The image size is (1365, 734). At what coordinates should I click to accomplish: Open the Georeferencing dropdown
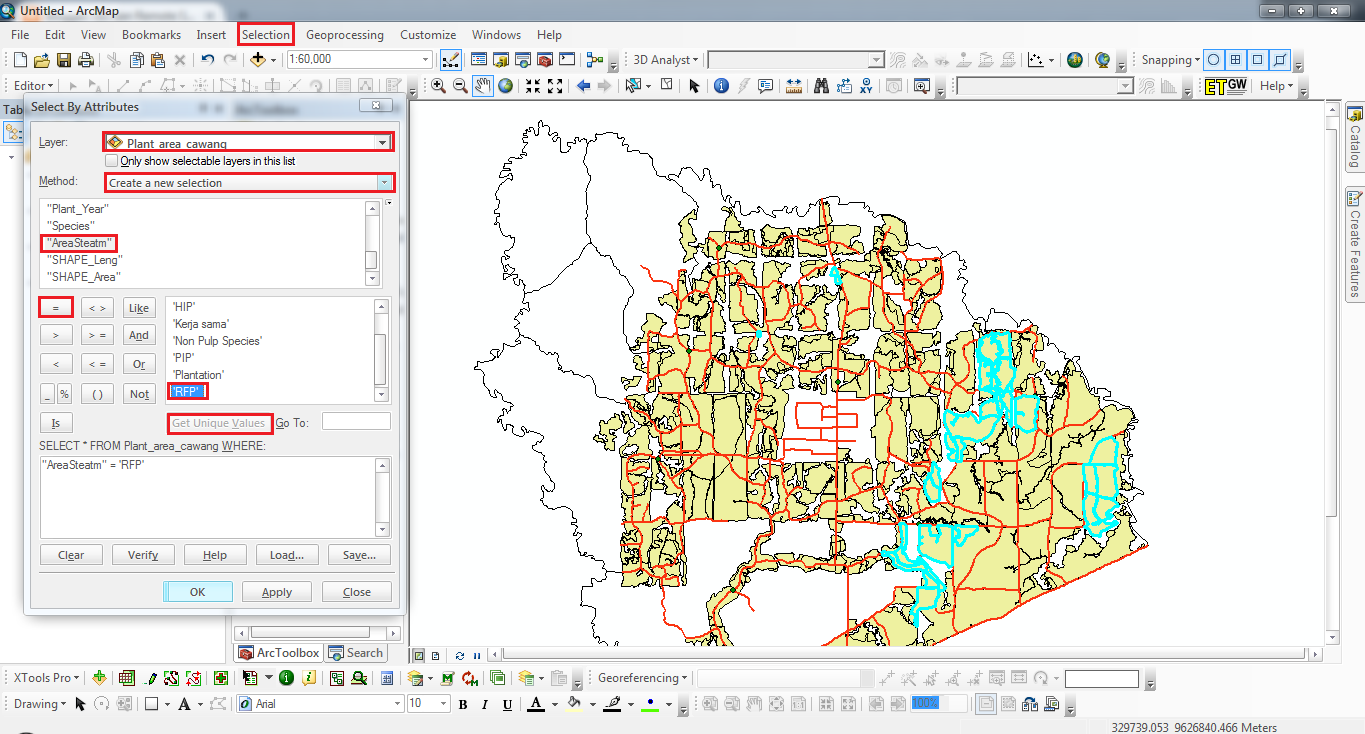(644, 678)
